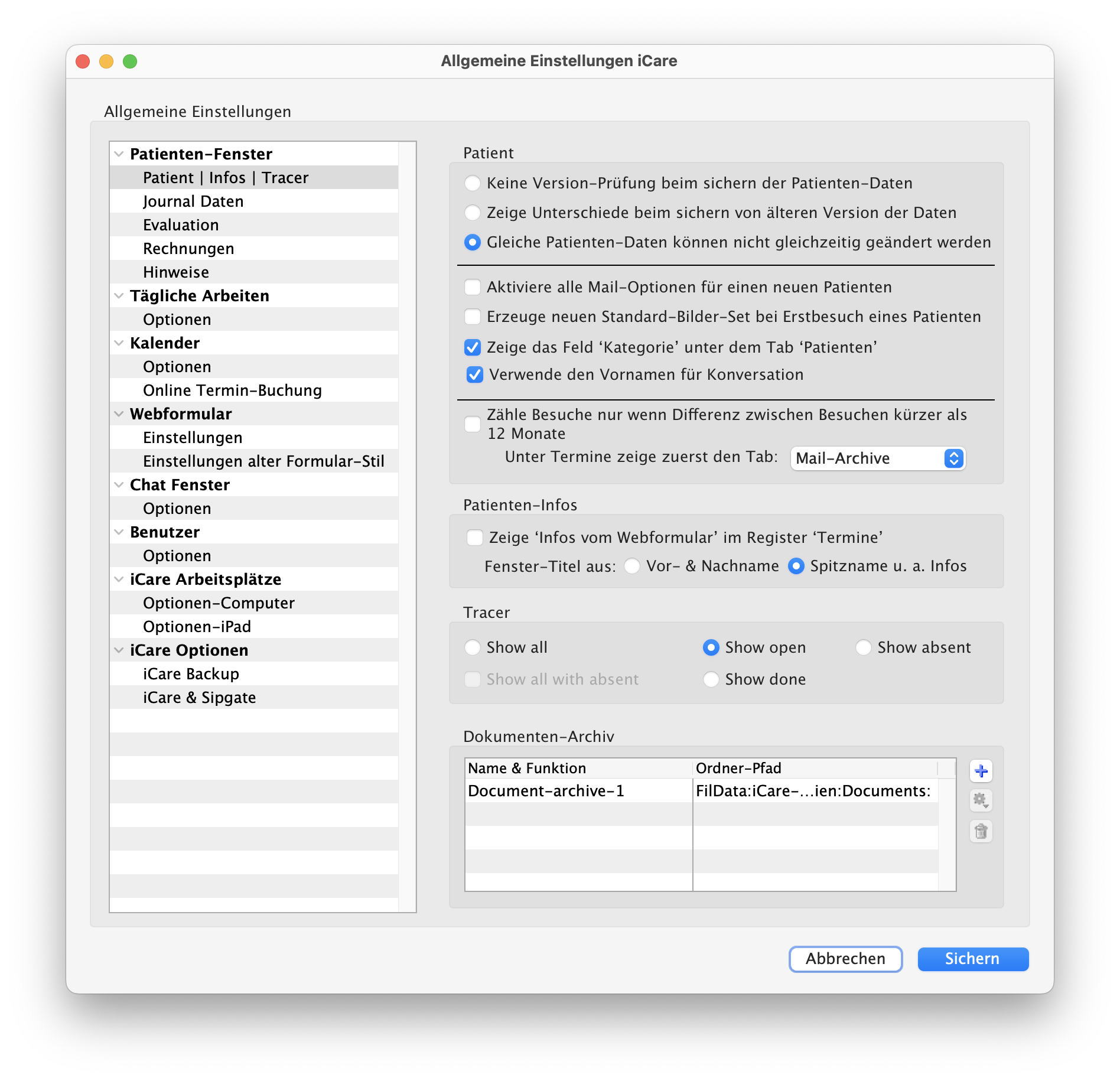Open 'Journal Daten' settings page

tap(193, 201)
